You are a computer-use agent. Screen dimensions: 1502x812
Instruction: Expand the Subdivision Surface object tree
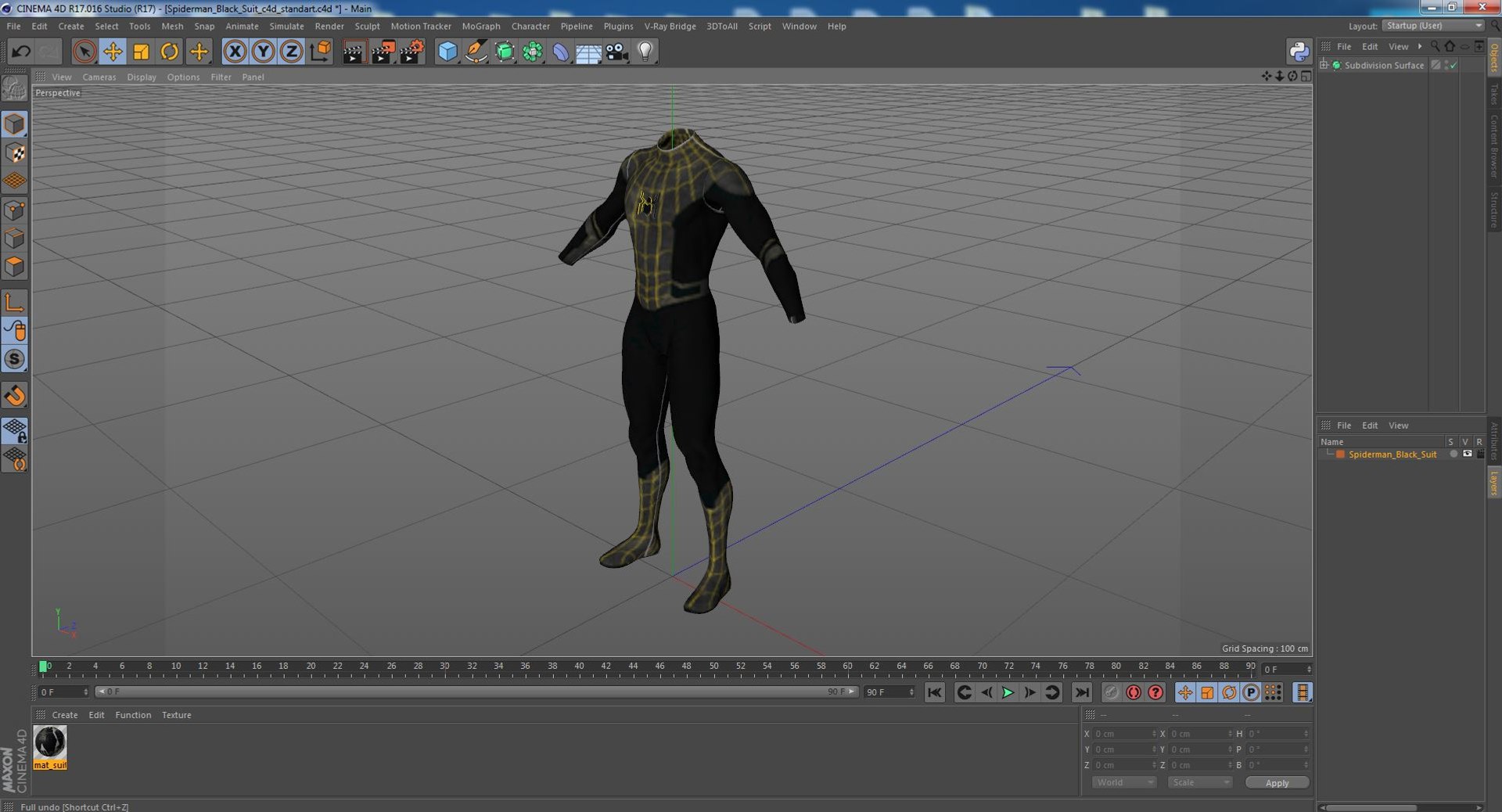tap(1324, 65)
